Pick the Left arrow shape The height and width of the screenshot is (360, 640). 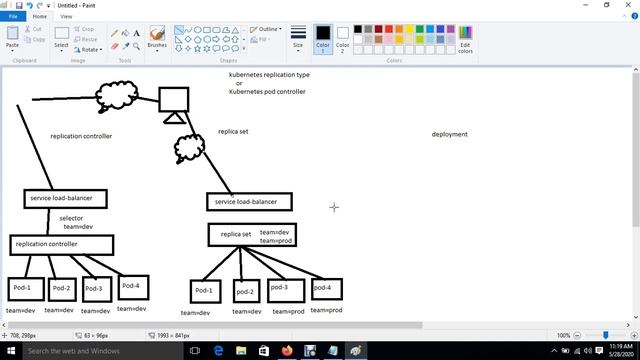tap(226, 40)
